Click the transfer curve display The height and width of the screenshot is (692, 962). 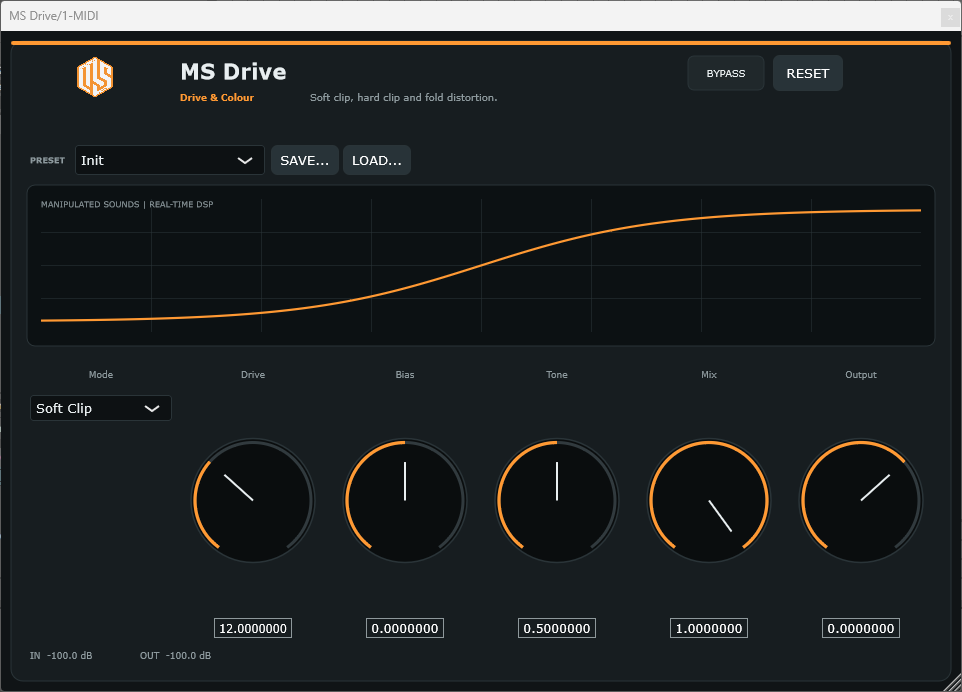(x=481, y=265)
